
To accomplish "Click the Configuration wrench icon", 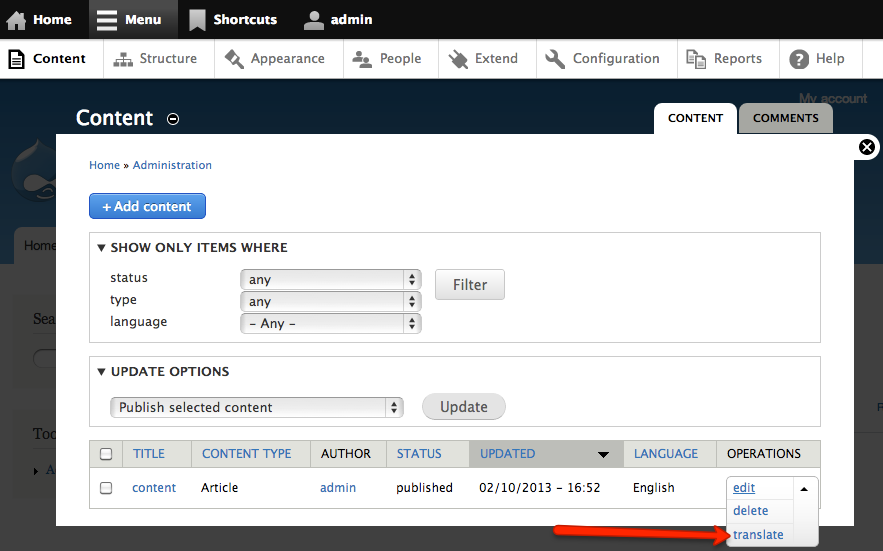I will tap(555, 59).
